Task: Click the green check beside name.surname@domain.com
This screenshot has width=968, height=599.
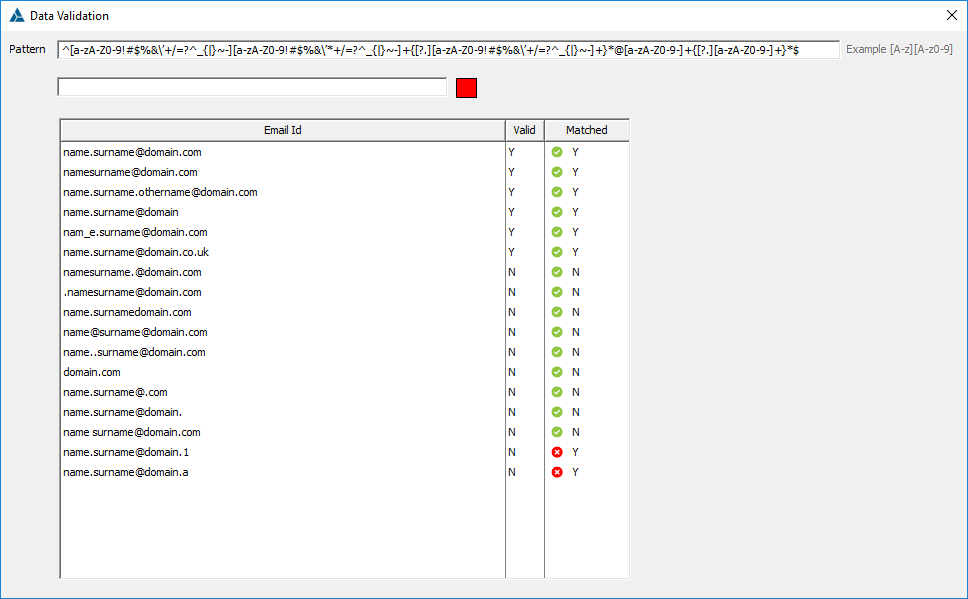Action: [x=557, y=152]
